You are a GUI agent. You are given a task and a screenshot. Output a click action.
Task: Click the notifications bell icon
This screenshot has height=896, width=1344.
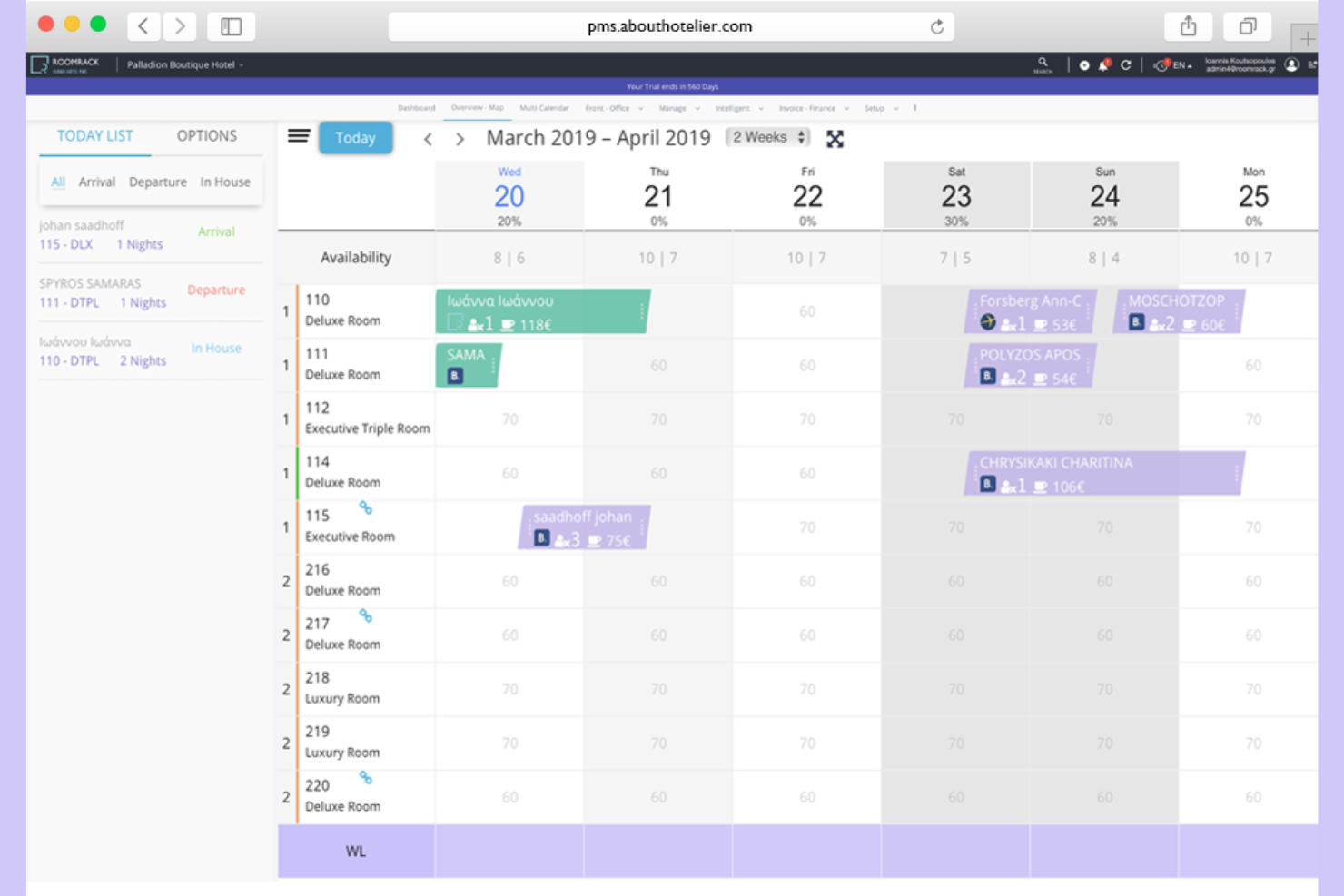pos(1104,64)
